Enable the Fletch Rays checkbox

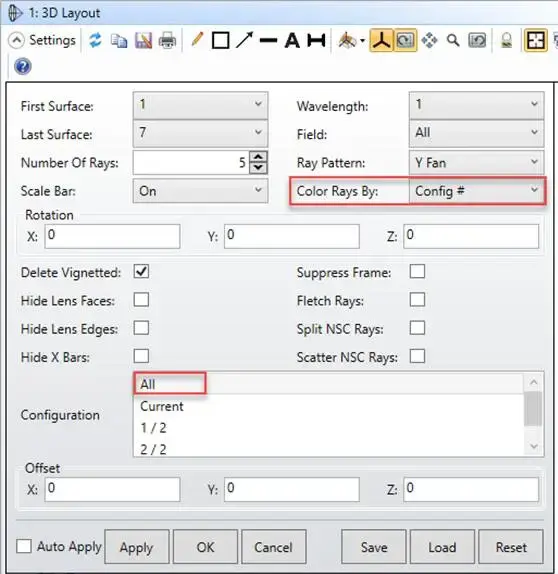(417, 300)
